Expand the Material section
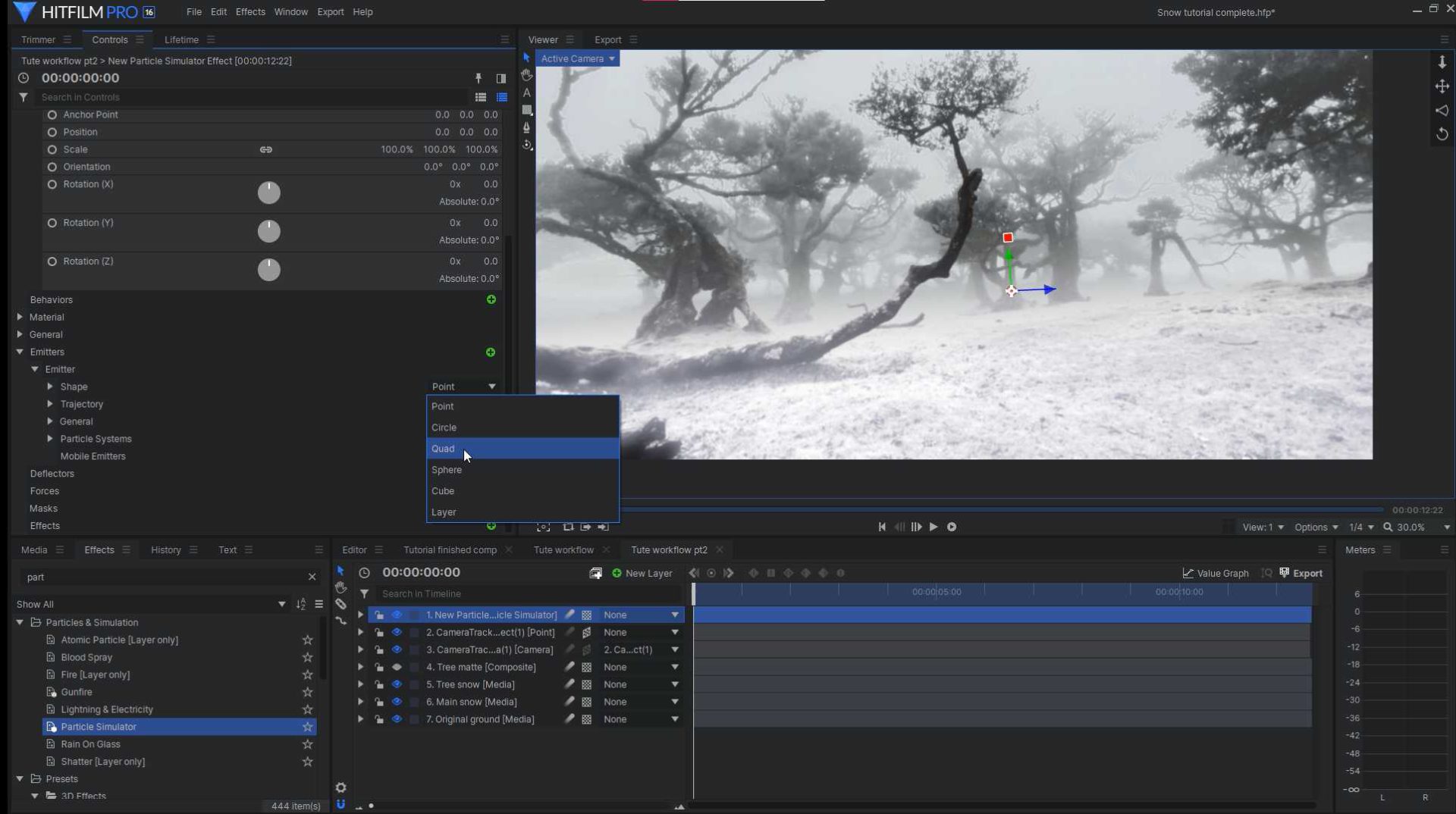Image resolution: width=1456 pixels, height=814 pixels. tap(20, 318)
